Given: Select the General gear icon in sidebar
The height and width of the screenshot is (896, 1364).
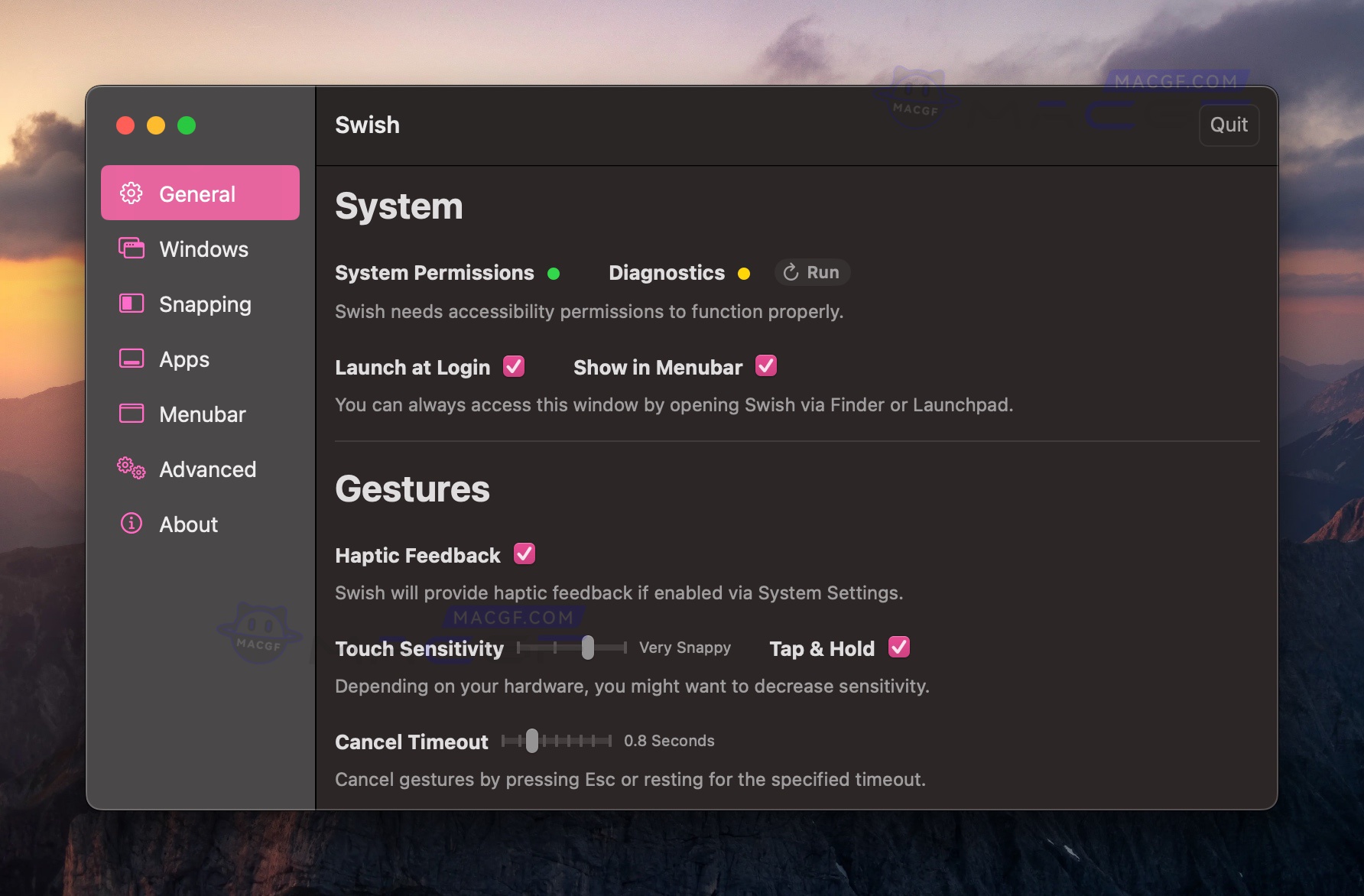Looking at the screenshot, I should pyautogui.click(x=130, y=193).
